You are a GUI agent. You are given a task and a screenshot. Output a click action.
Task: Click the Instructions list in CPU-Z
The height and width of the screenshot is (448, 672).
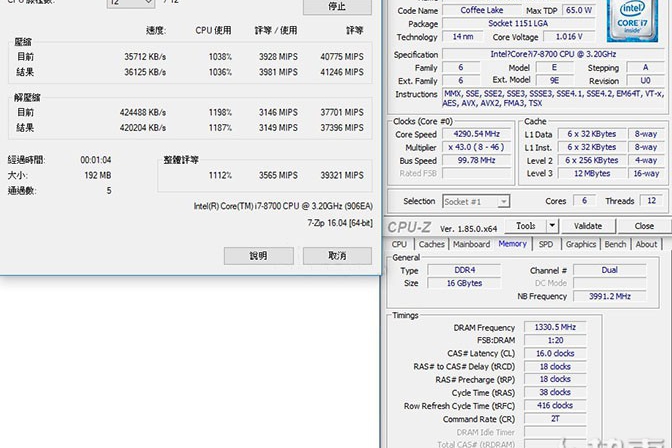point(553,98)
